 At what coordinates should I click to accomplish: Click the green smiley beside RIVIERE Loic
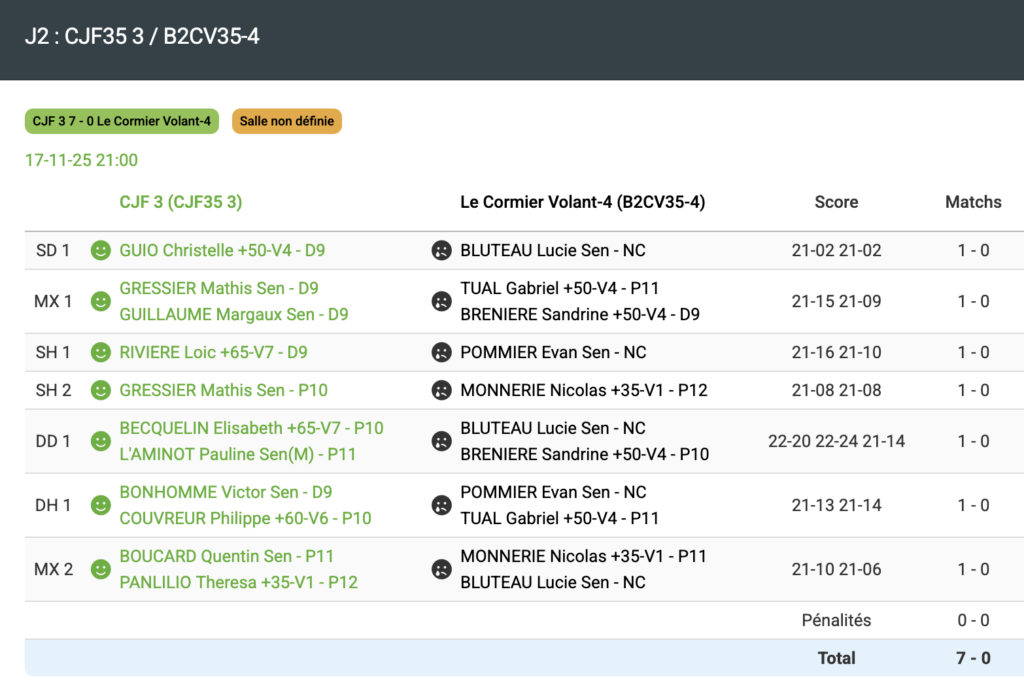tap(101, 352)
